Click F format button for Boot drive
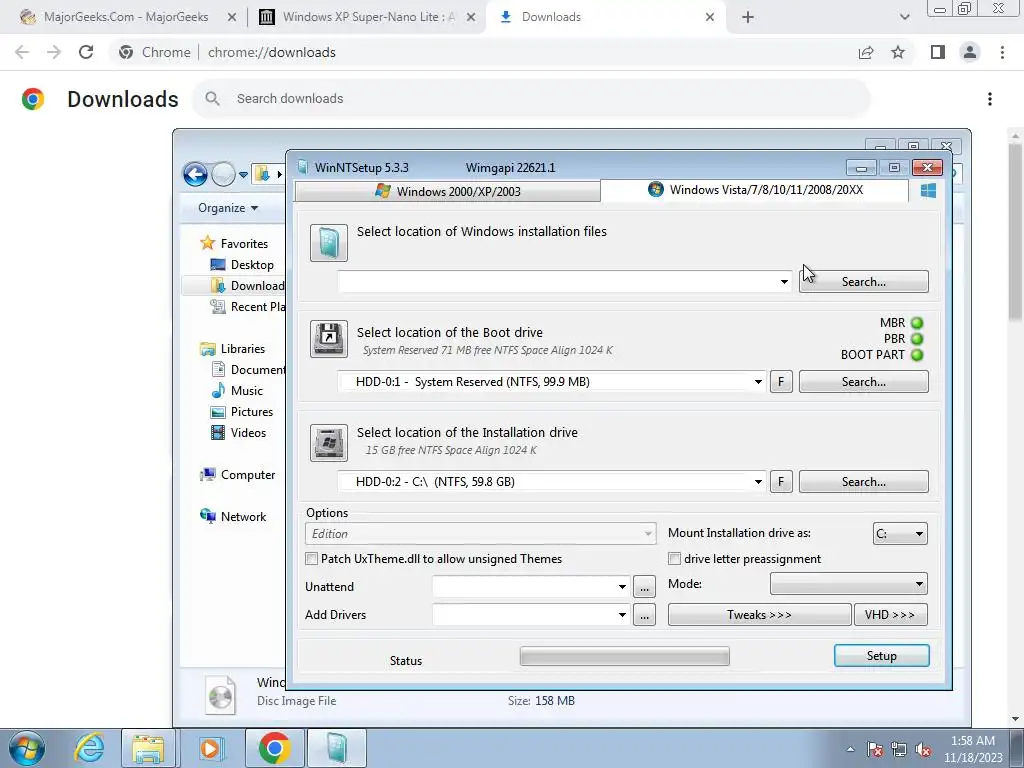 point(781,382)
